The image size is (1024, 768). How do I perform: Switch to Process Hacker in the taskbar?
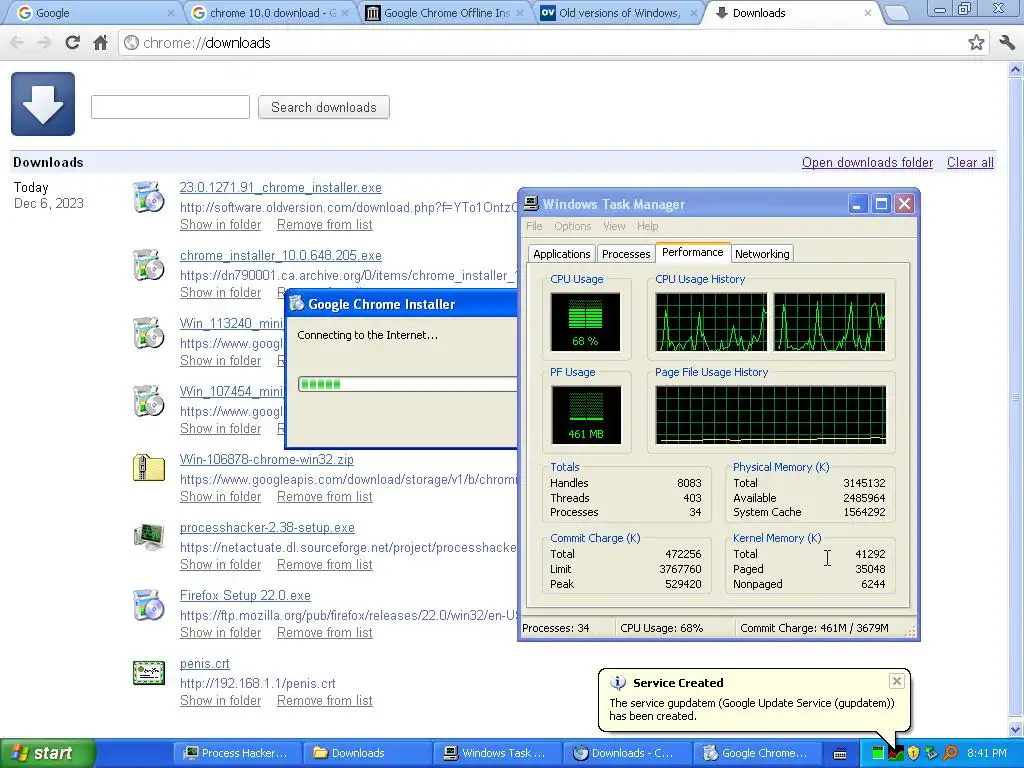pyautogui.click(x=237, y=753)
